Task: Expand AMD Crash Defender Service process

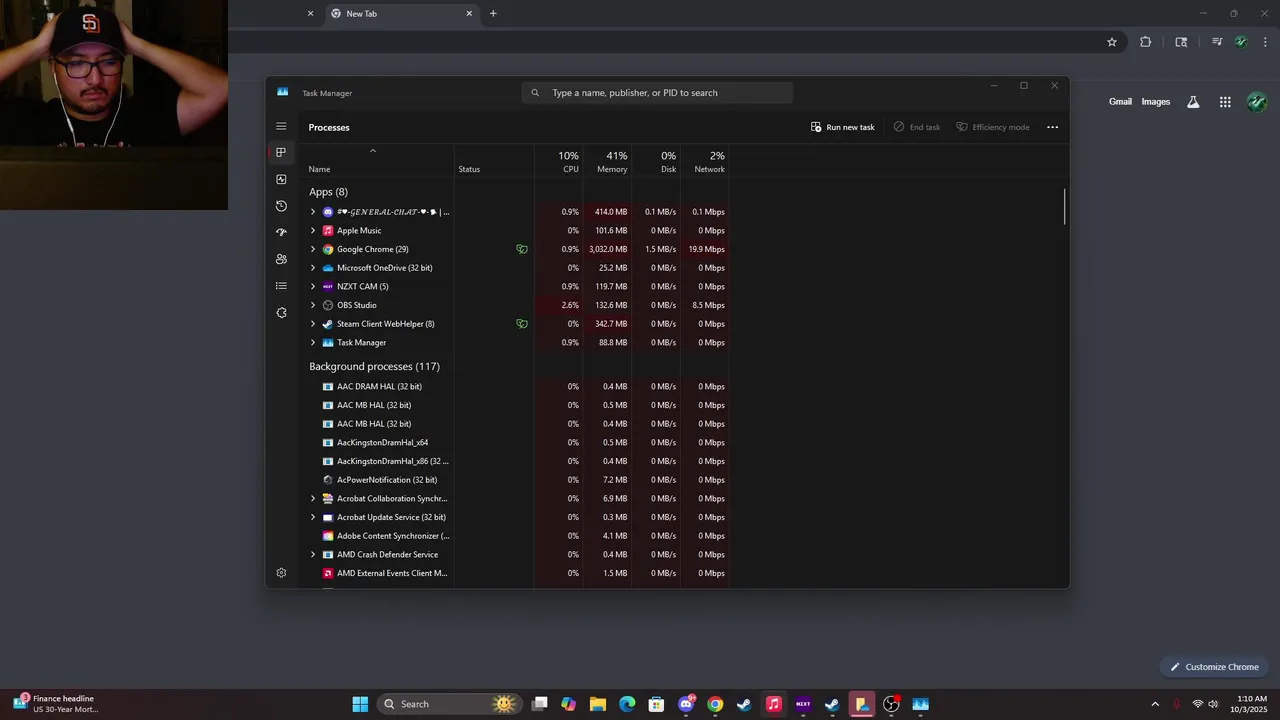Action: pyautogui.click(x=313, y=555)
